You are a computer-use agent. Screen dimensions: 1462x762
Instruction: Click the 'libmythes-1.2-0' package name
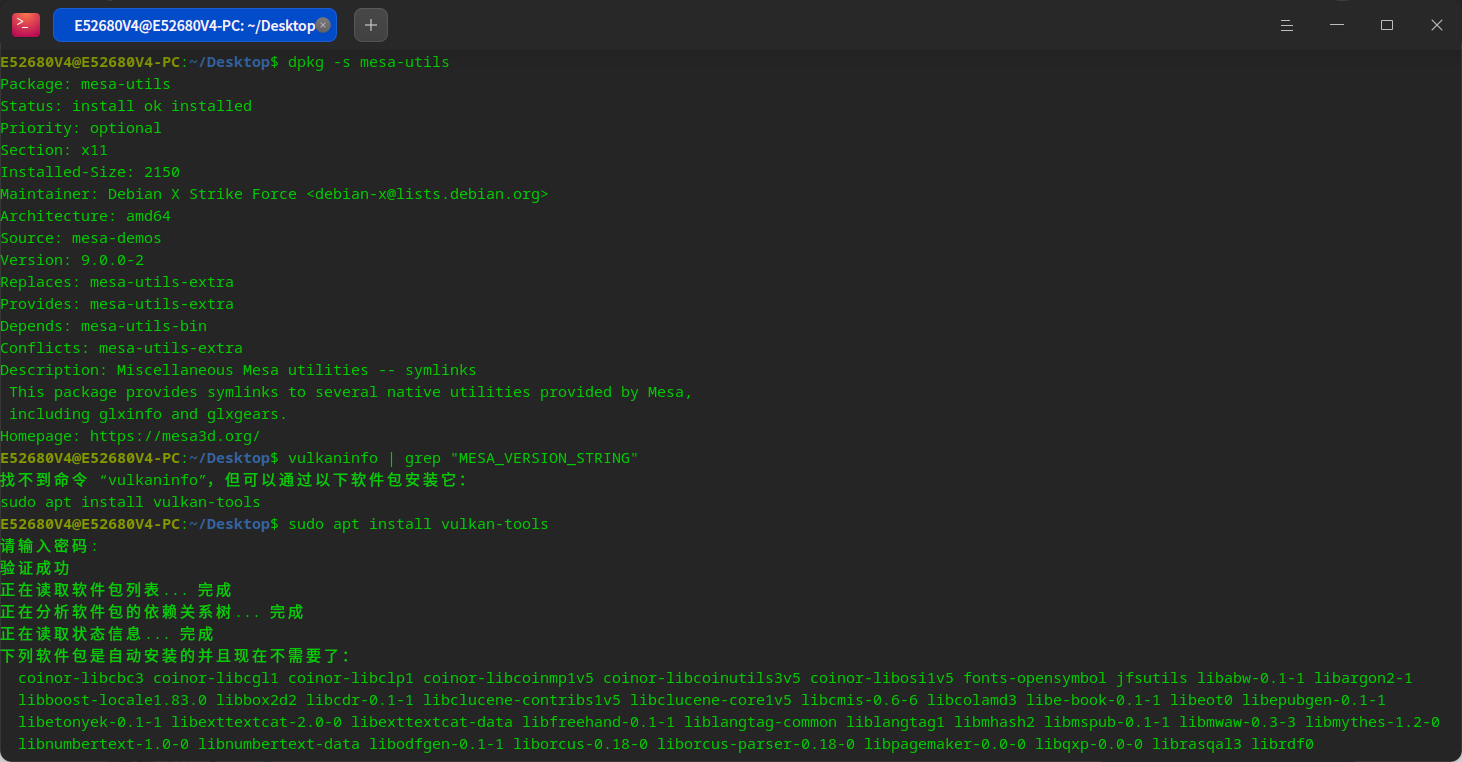tap(1372, 722)
